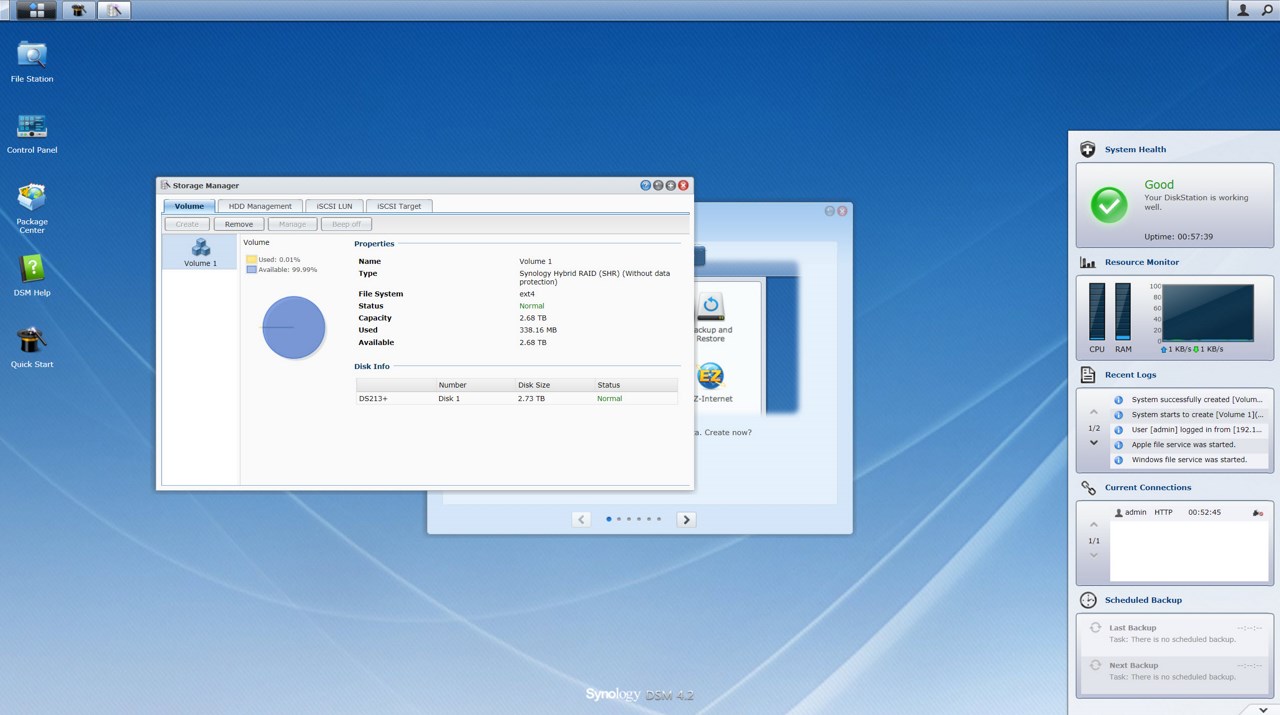Click the Manage button
The height and width of the screenshot is (715, 1280).
coord(292,224)
